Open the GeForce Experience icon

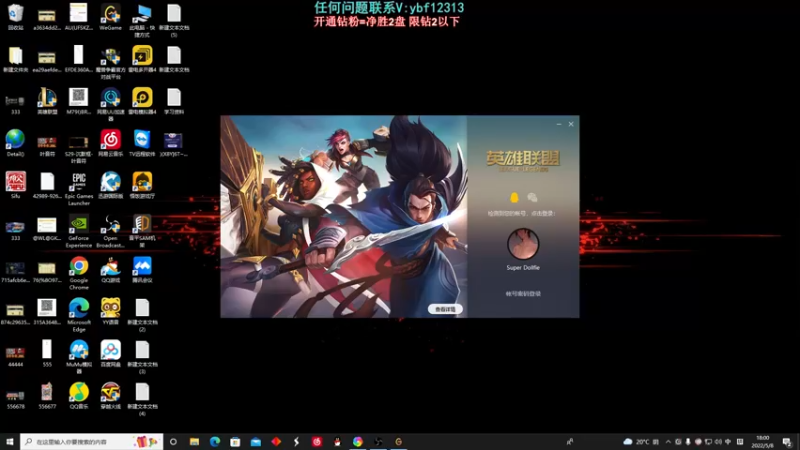click(79, 231)
